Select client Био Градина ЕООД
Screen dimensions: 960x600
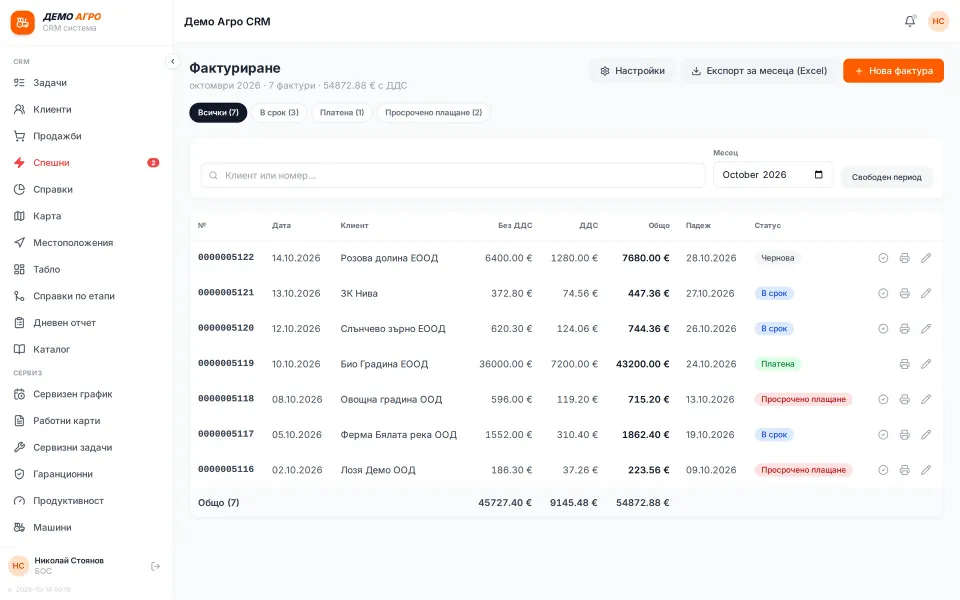coord(384,364)
